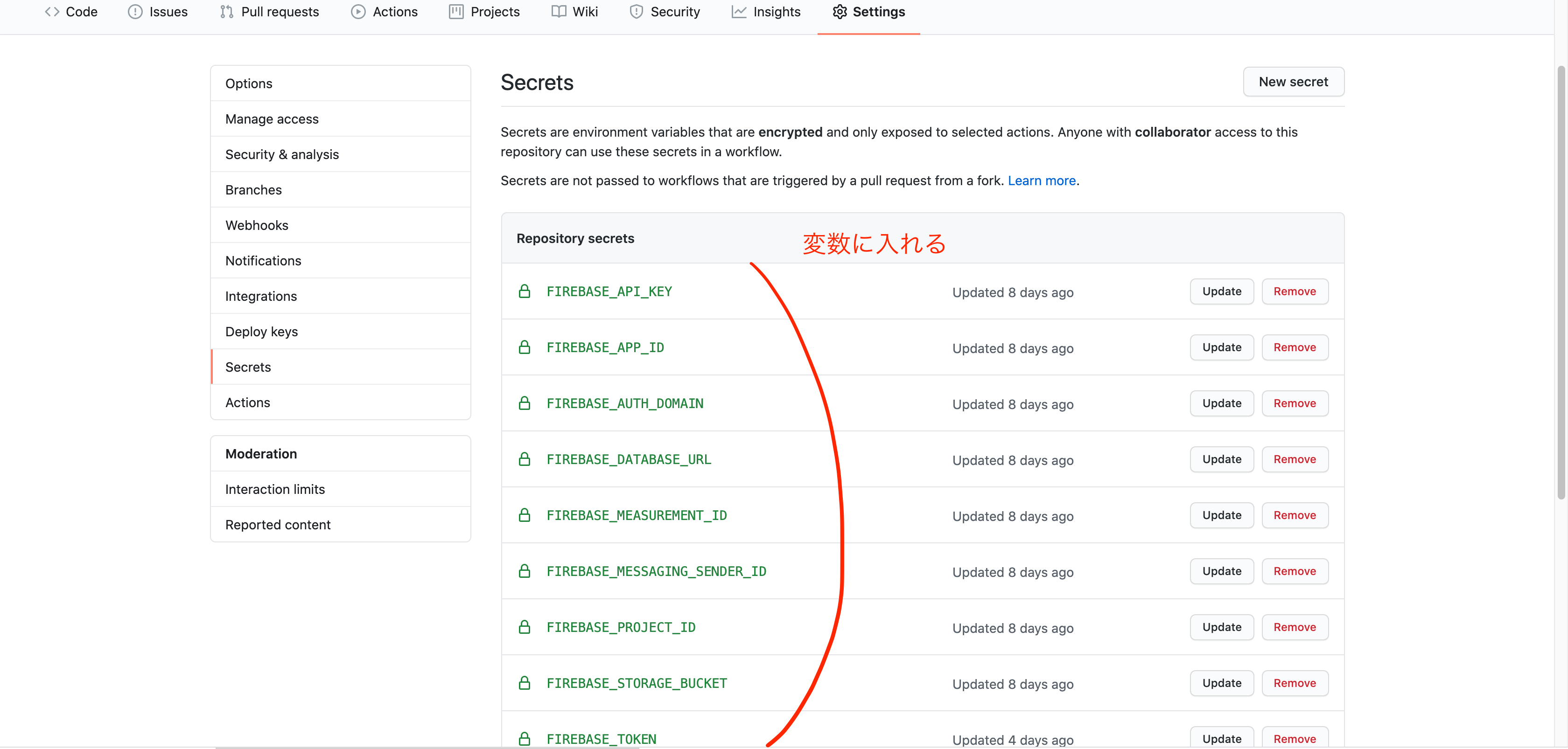Open Webhooks in settings sidebar
This screenshot has height=749, width=1568.
(x=256, y=225)
